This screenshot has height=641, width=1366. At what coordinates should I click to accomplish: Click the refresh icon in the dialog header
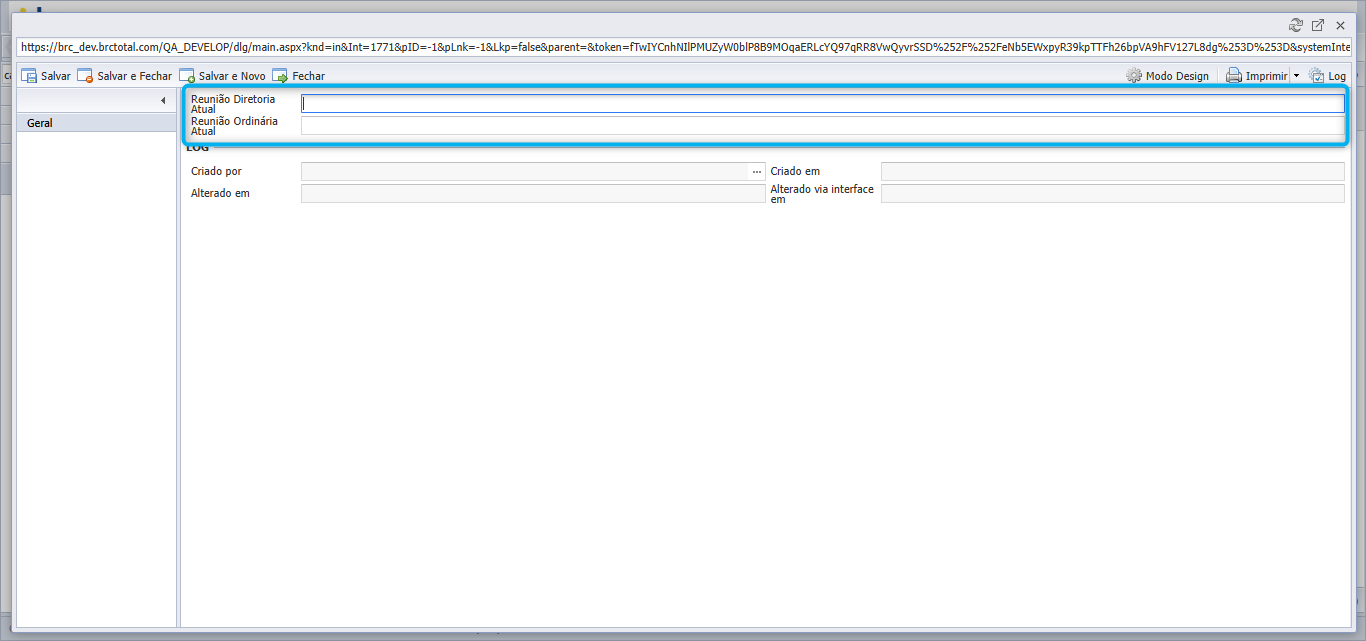[1296, 26]
